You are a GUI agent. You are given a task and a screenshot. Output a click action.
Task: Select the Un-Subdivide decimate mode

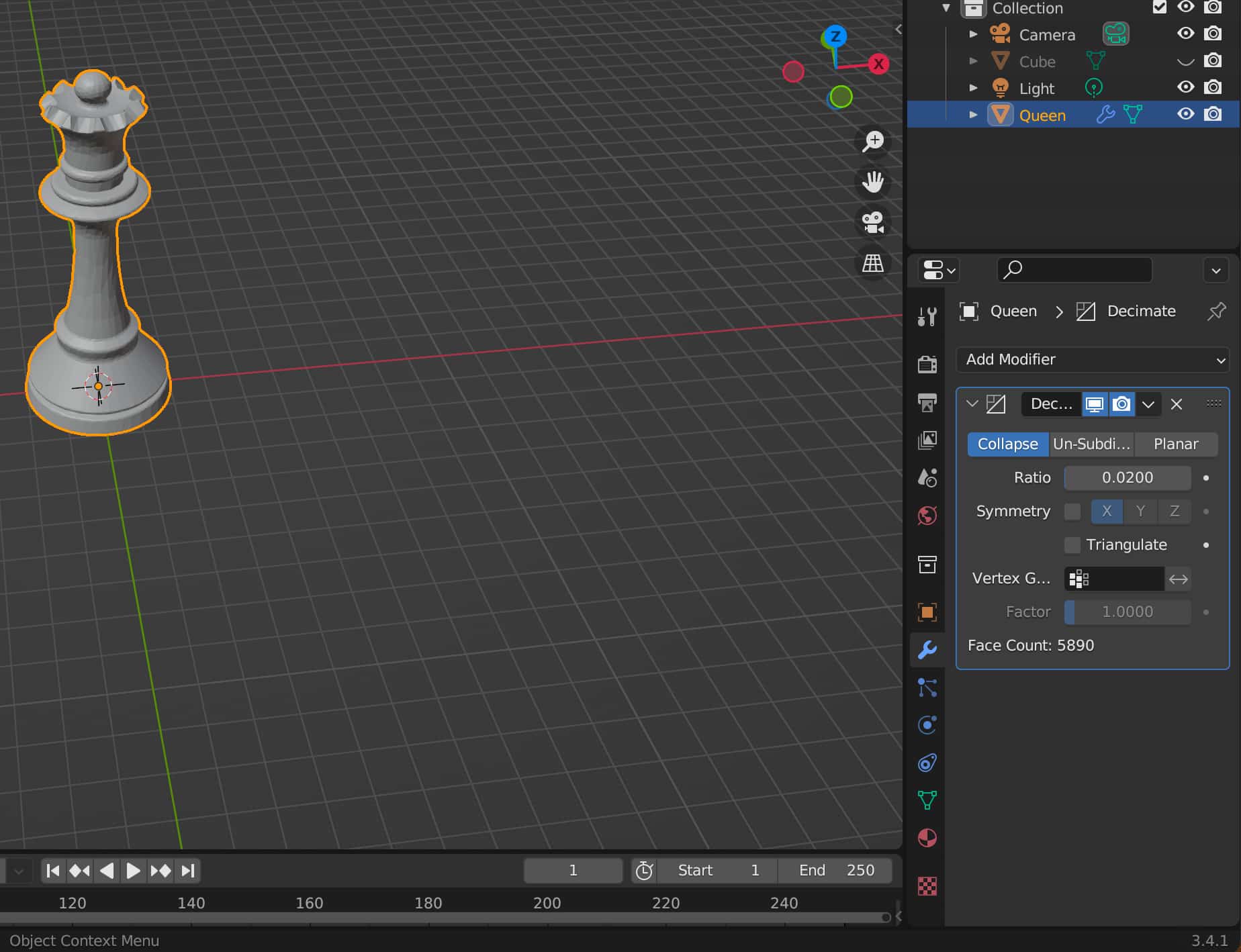(x=1091, y=444)
